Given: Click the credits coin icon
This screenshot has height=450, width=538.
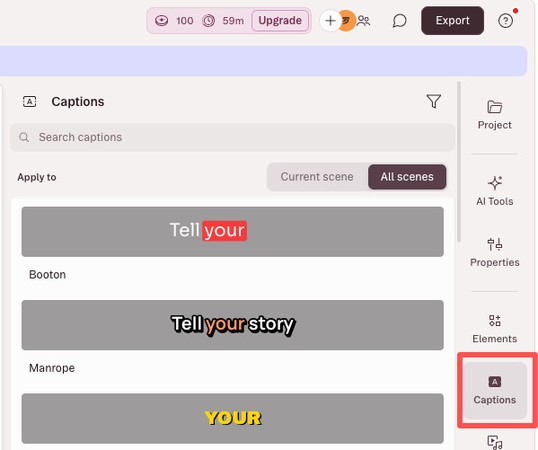Looking at the screenshot, I should (161, 21).
